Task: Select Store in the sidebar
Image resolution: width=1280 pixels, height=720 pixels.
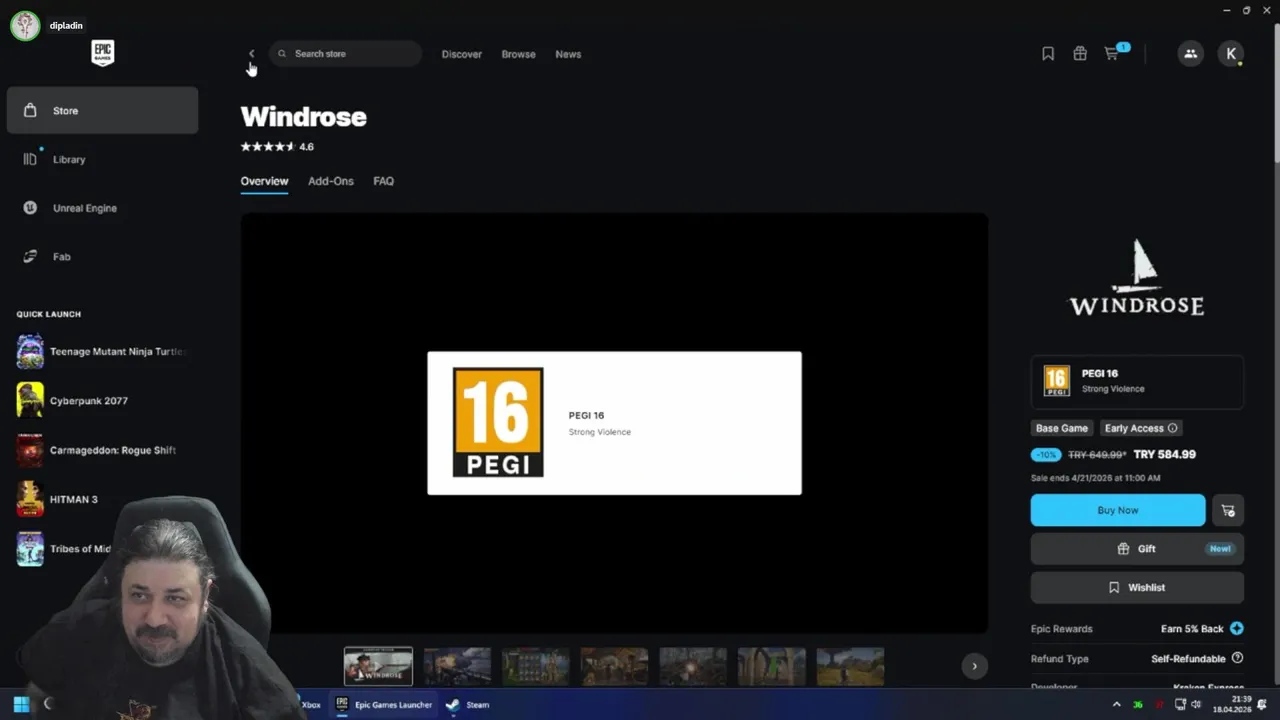Action: pos(102,110)
